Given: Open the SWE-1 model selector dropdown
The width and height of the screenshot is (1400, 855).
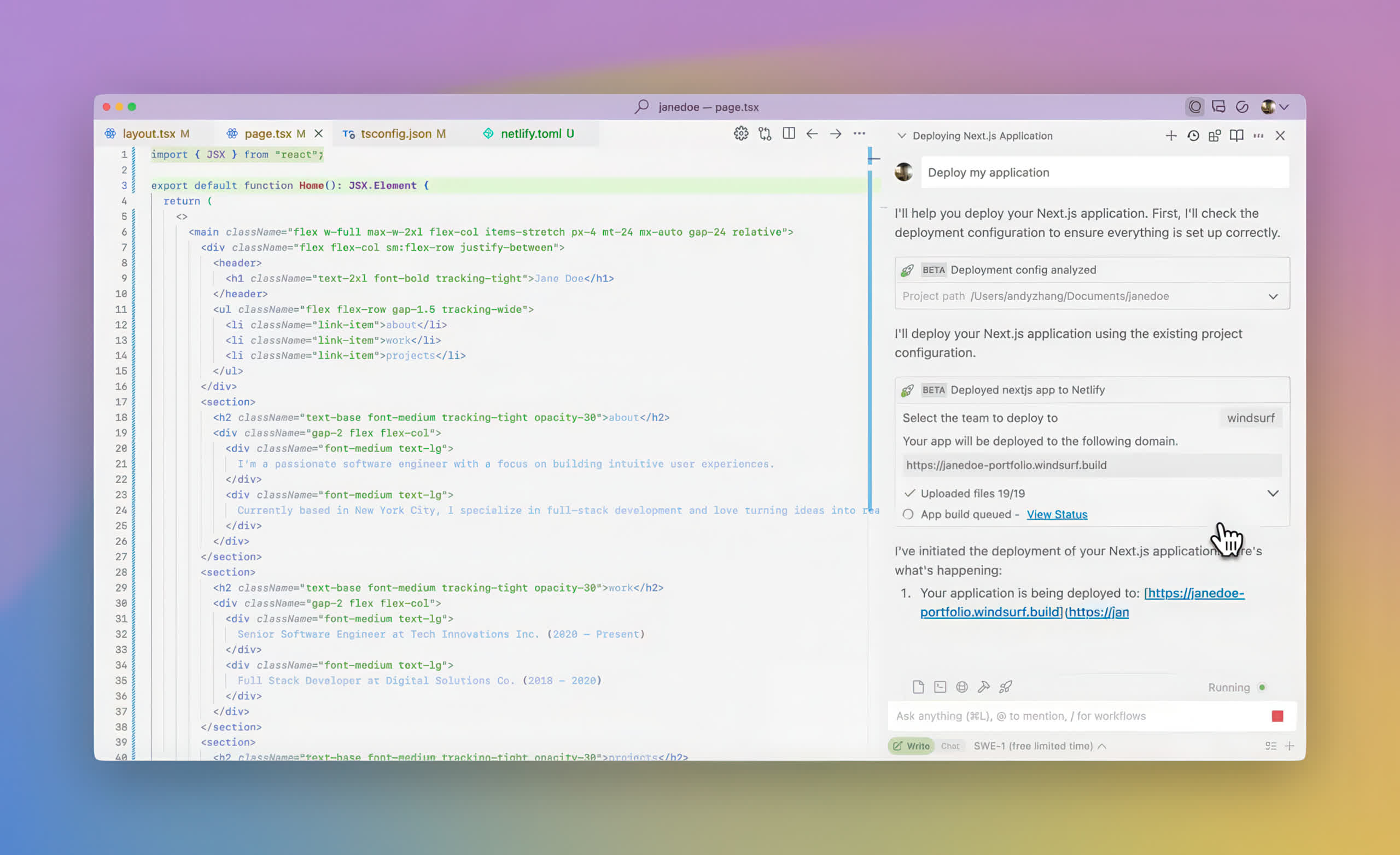Looking at the screenshot, I should click(x=1039, y=746).
